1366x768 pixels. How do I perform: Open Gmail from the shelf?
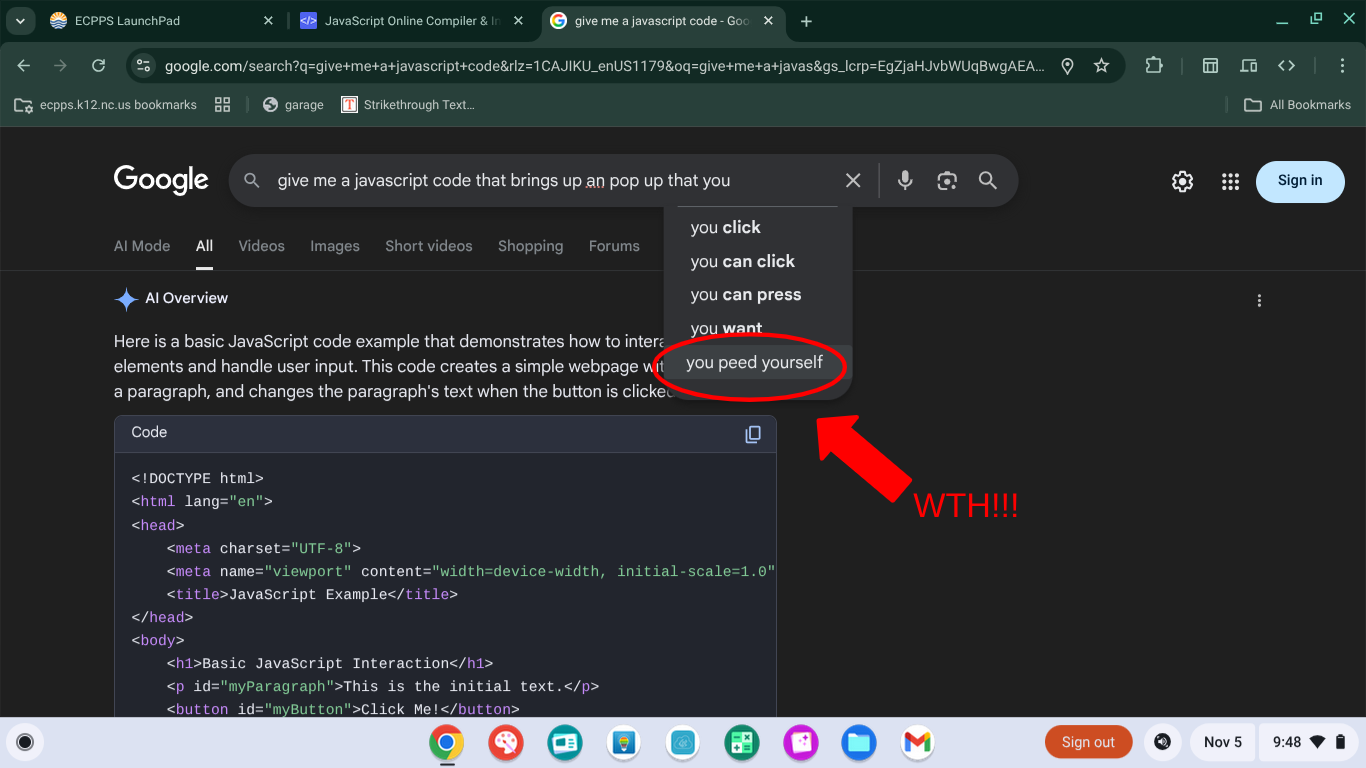pyautogui.click(x=917, y=742)
